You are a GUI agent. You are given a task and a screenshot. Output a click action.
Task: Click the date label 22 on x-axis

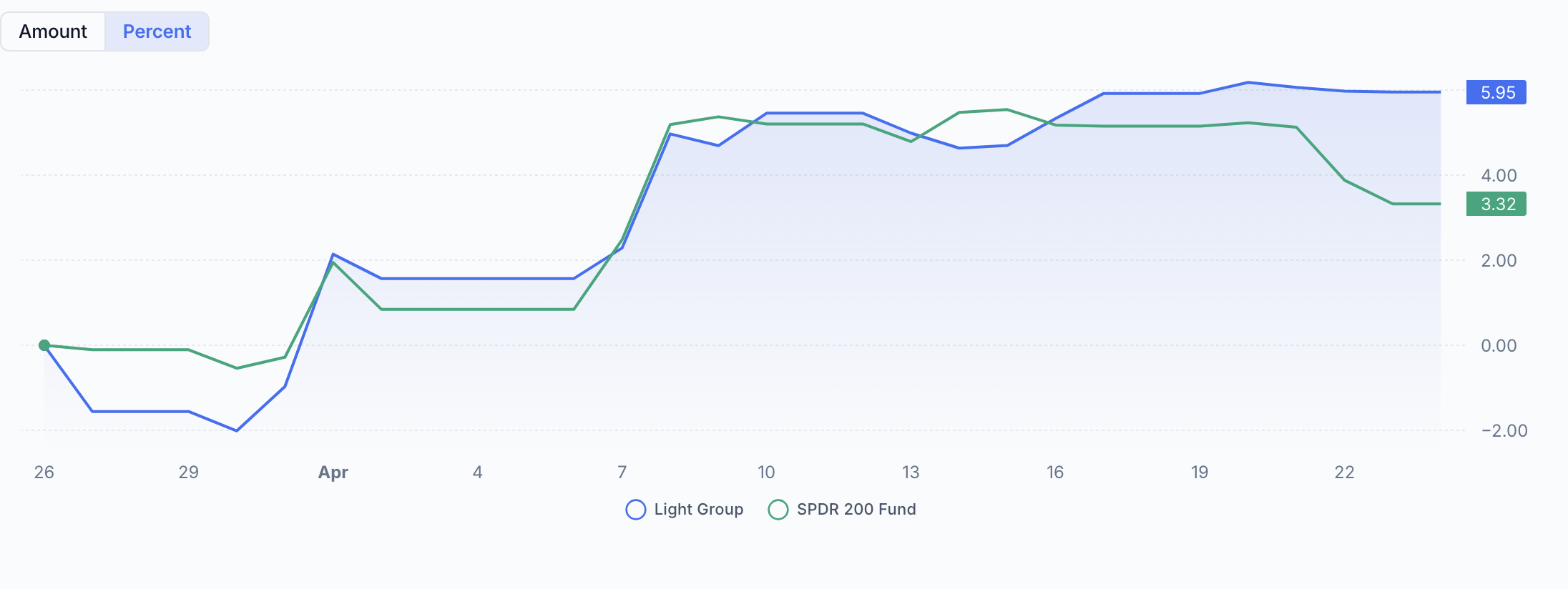tap(1345, 472)
